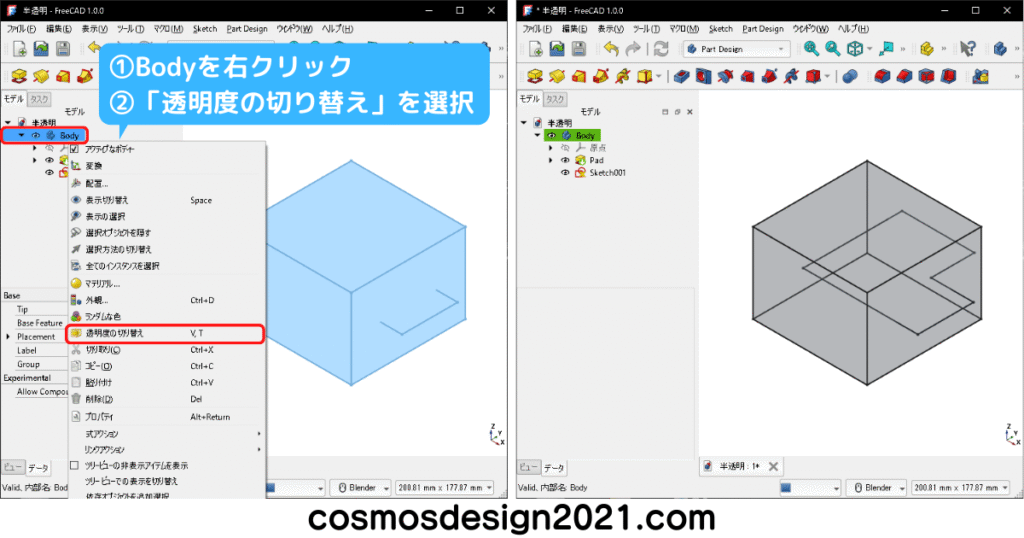1024x538 pixels.
Task: Click Groove tool icon in right window
Action: coord(725,77)
